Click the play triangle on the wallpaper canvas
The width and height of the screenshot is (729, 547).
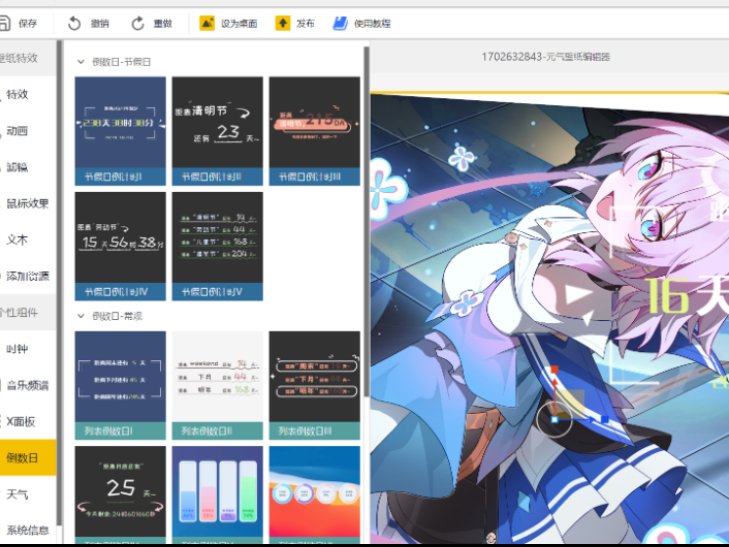pos(577,297)
